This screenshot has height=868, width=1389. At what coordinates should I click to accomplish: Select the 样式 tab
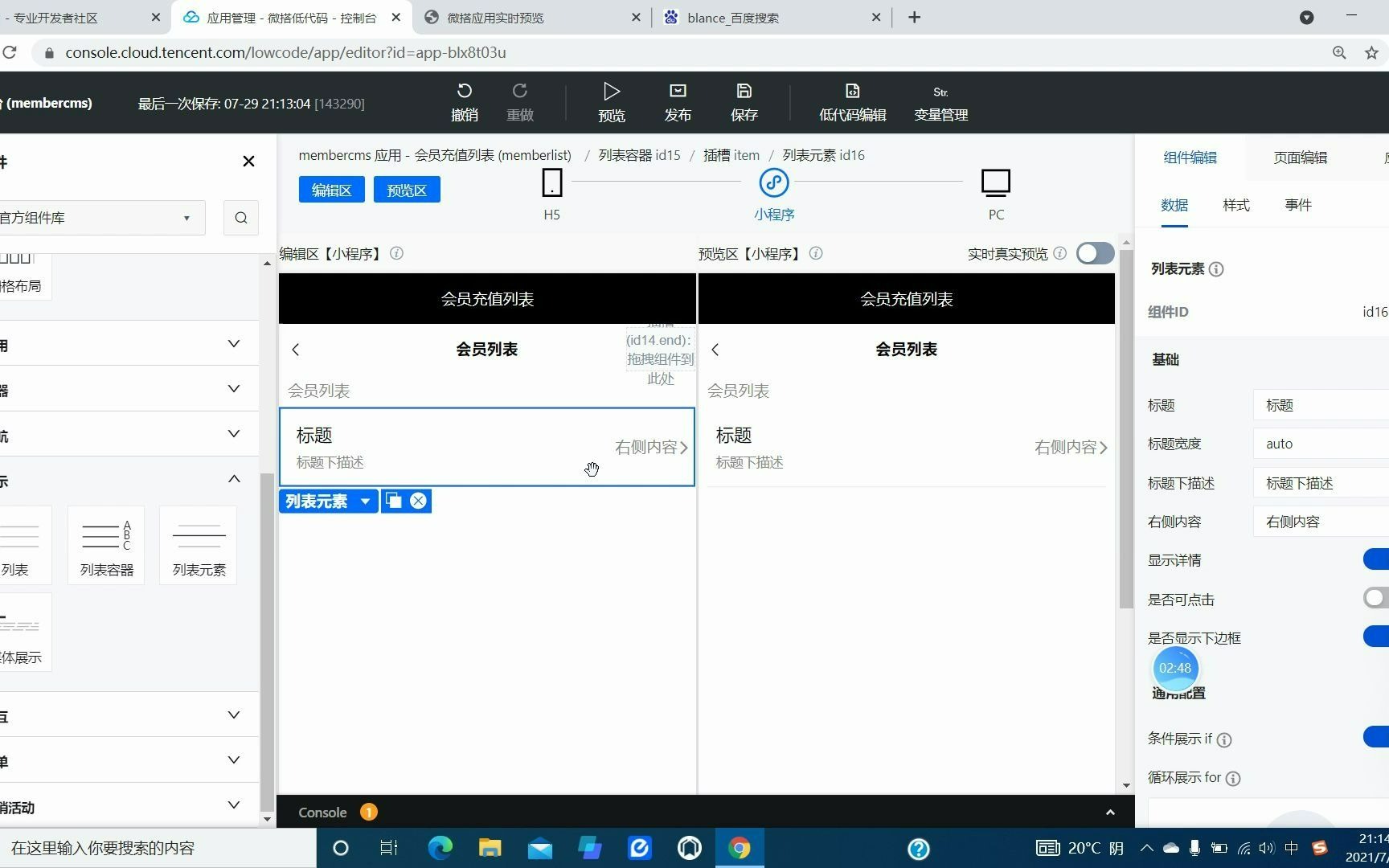[x=1236, y=205]
